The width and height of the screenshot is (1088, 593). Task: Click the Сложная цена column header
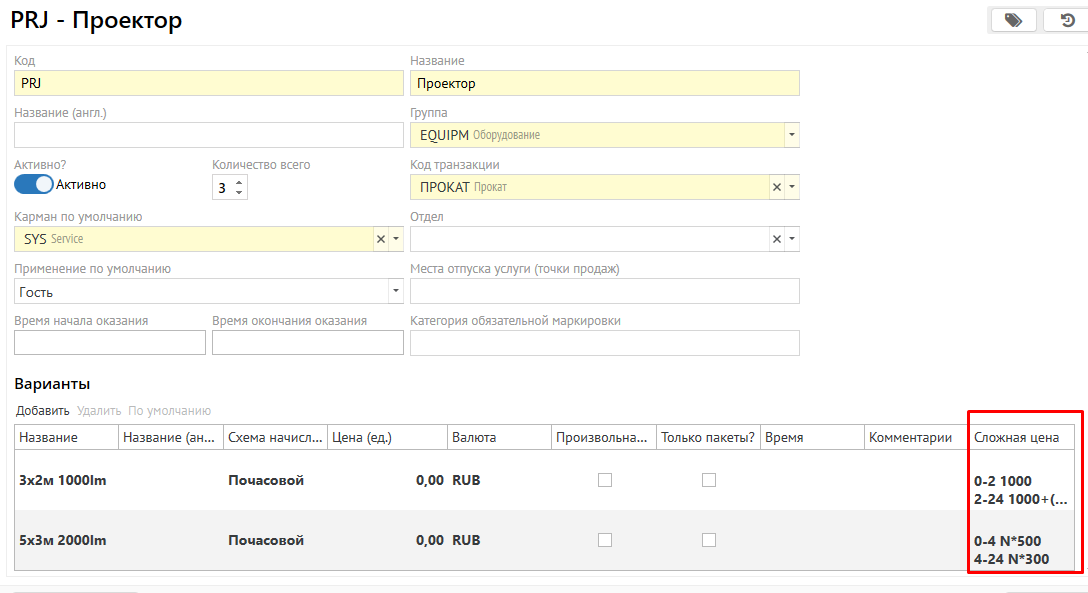1016,438
